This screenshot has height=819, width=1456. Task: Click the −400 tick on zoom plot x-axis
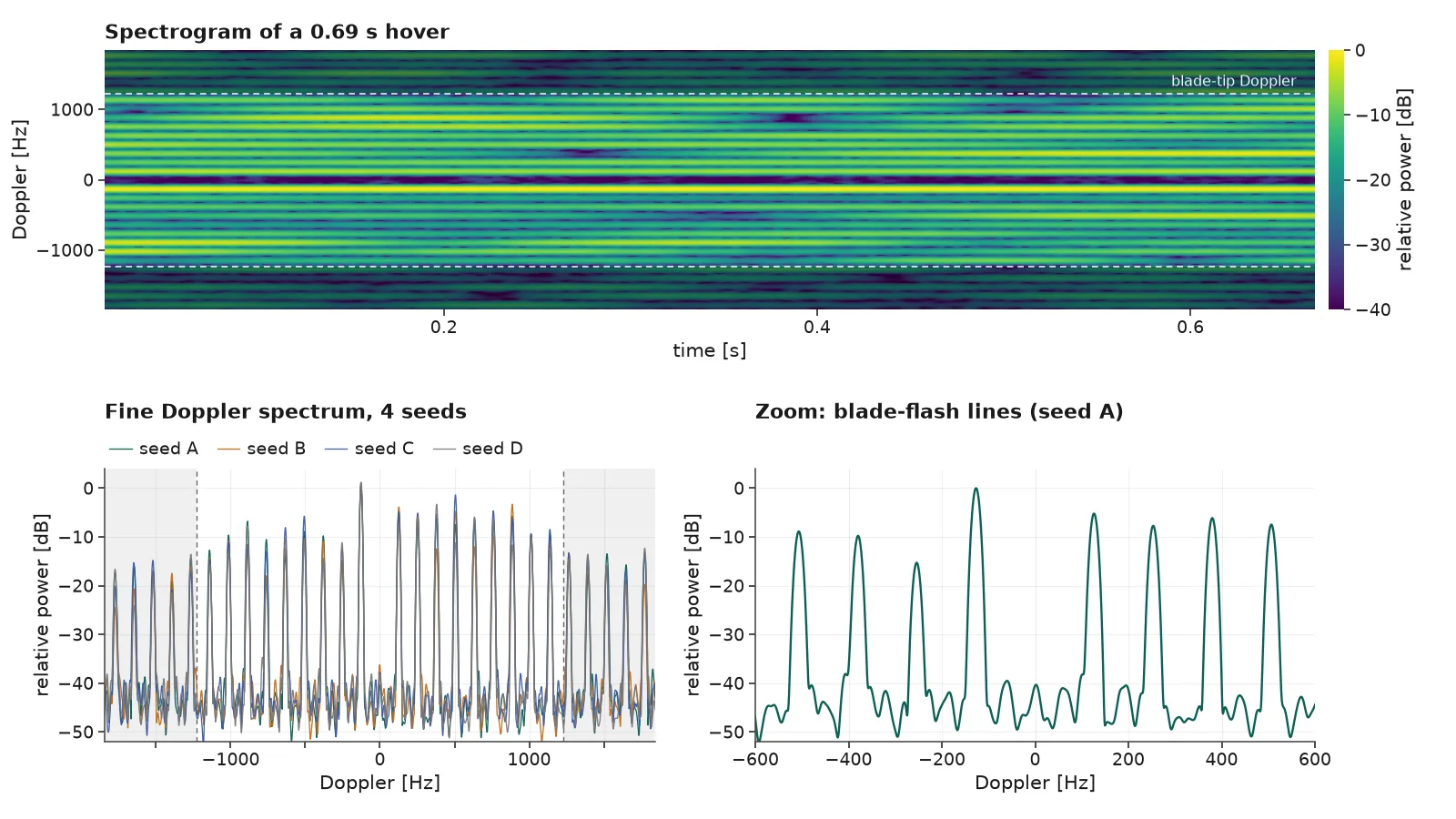848,759
